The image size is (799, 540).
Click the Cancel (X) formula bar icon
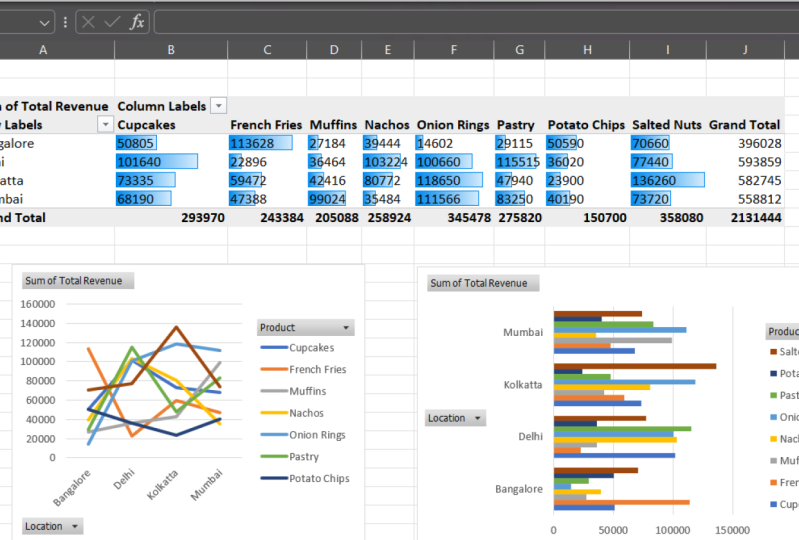tap(88, 22)
